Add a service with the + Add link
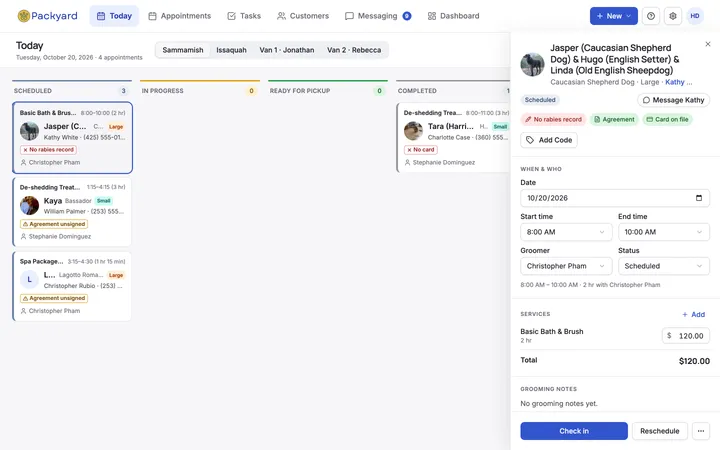720x450 pixels. pyautogui.click(x=693, y=315)
